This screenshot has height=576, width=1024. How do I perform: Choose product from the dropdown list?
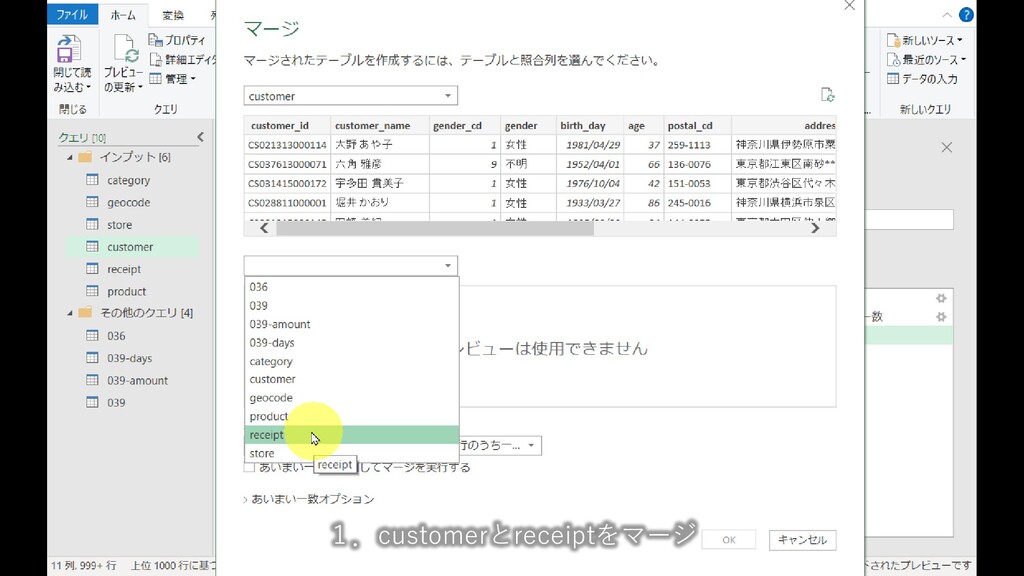[351, 416]
